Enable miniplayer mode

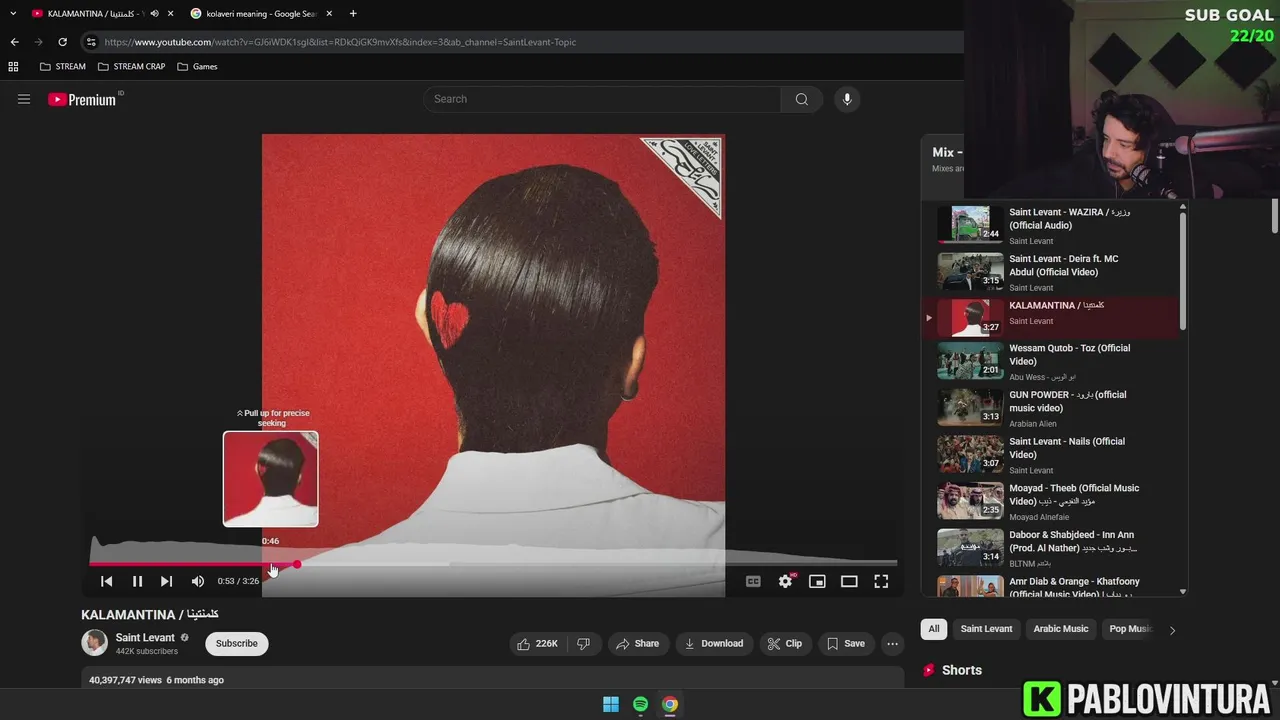pos(817,581)
